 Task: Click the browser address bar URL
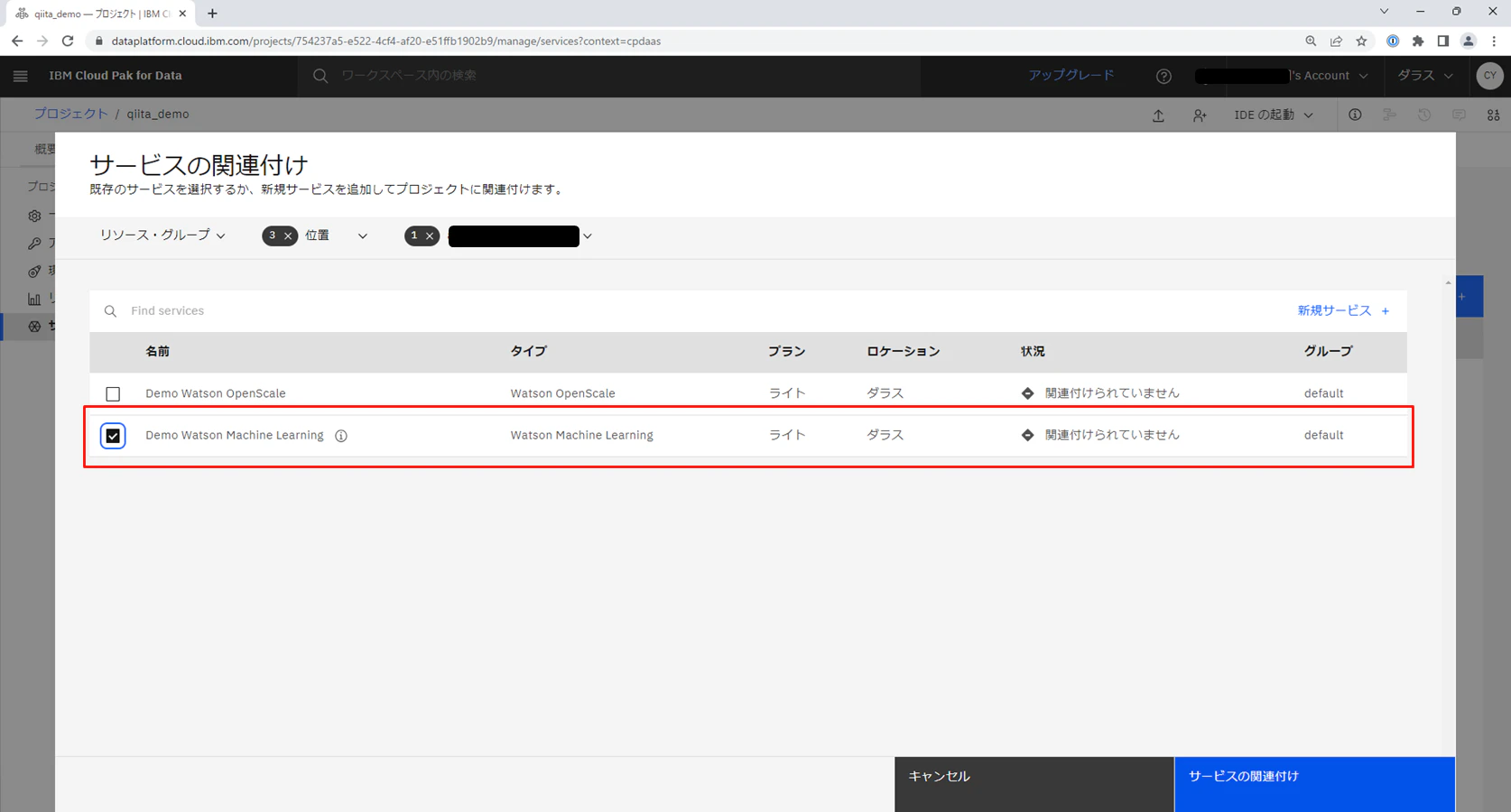(x=386, y=41)
